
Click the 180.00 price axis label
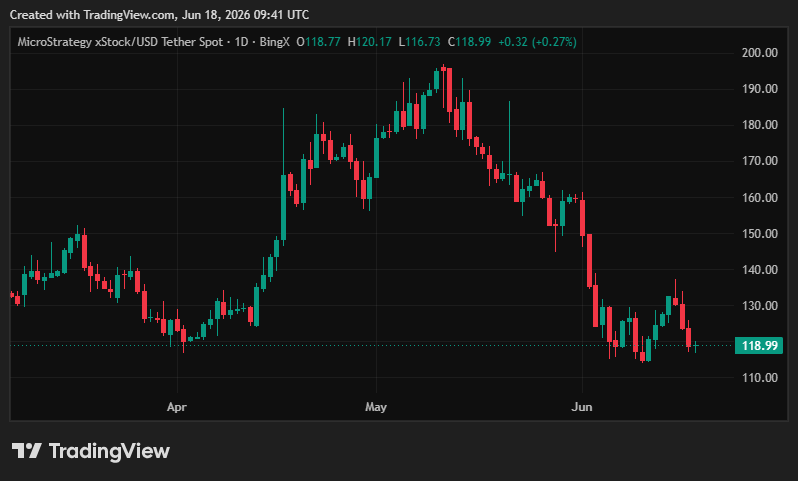click(x=760, y=125)
